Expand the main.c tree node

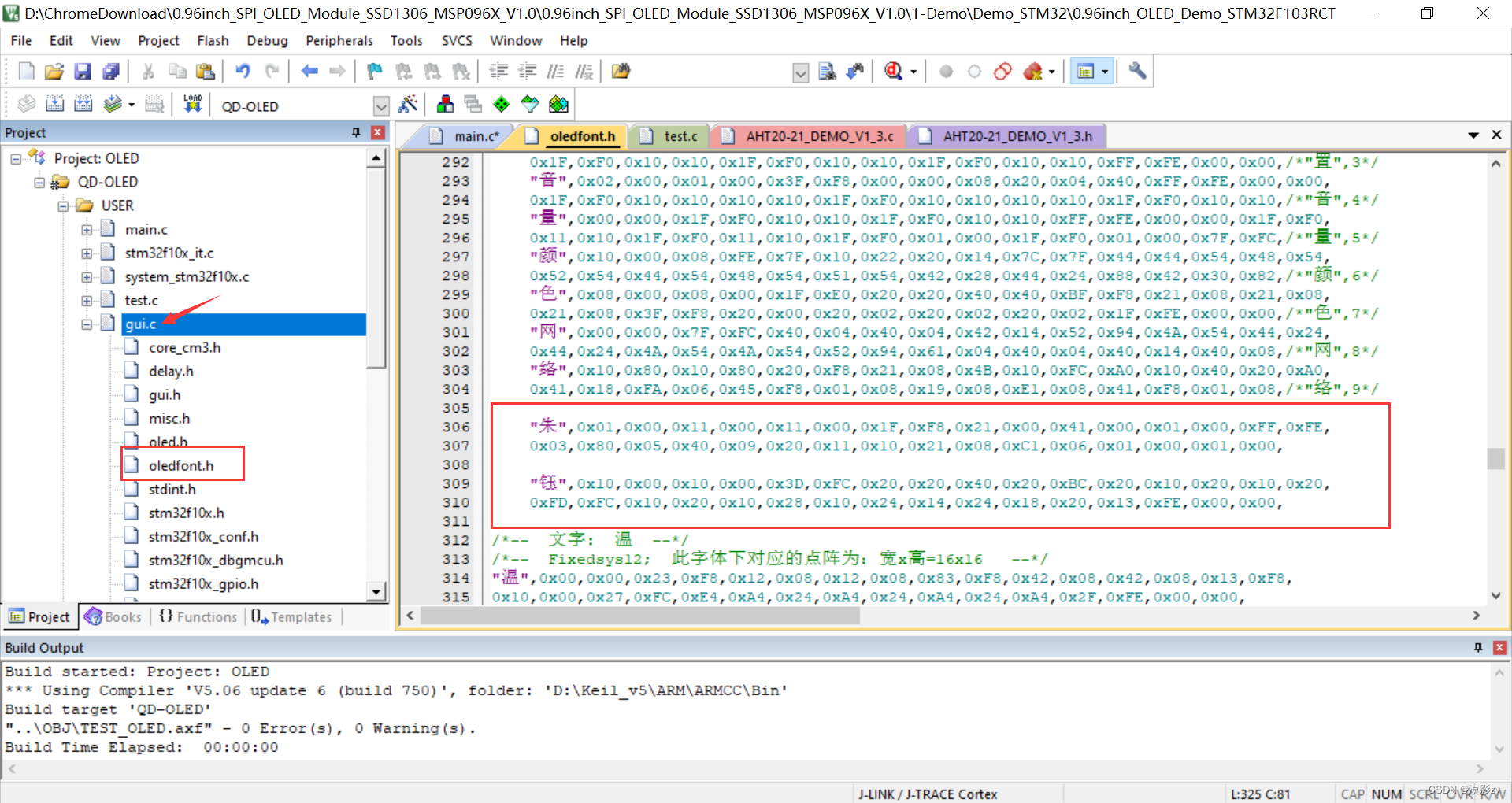87,230
